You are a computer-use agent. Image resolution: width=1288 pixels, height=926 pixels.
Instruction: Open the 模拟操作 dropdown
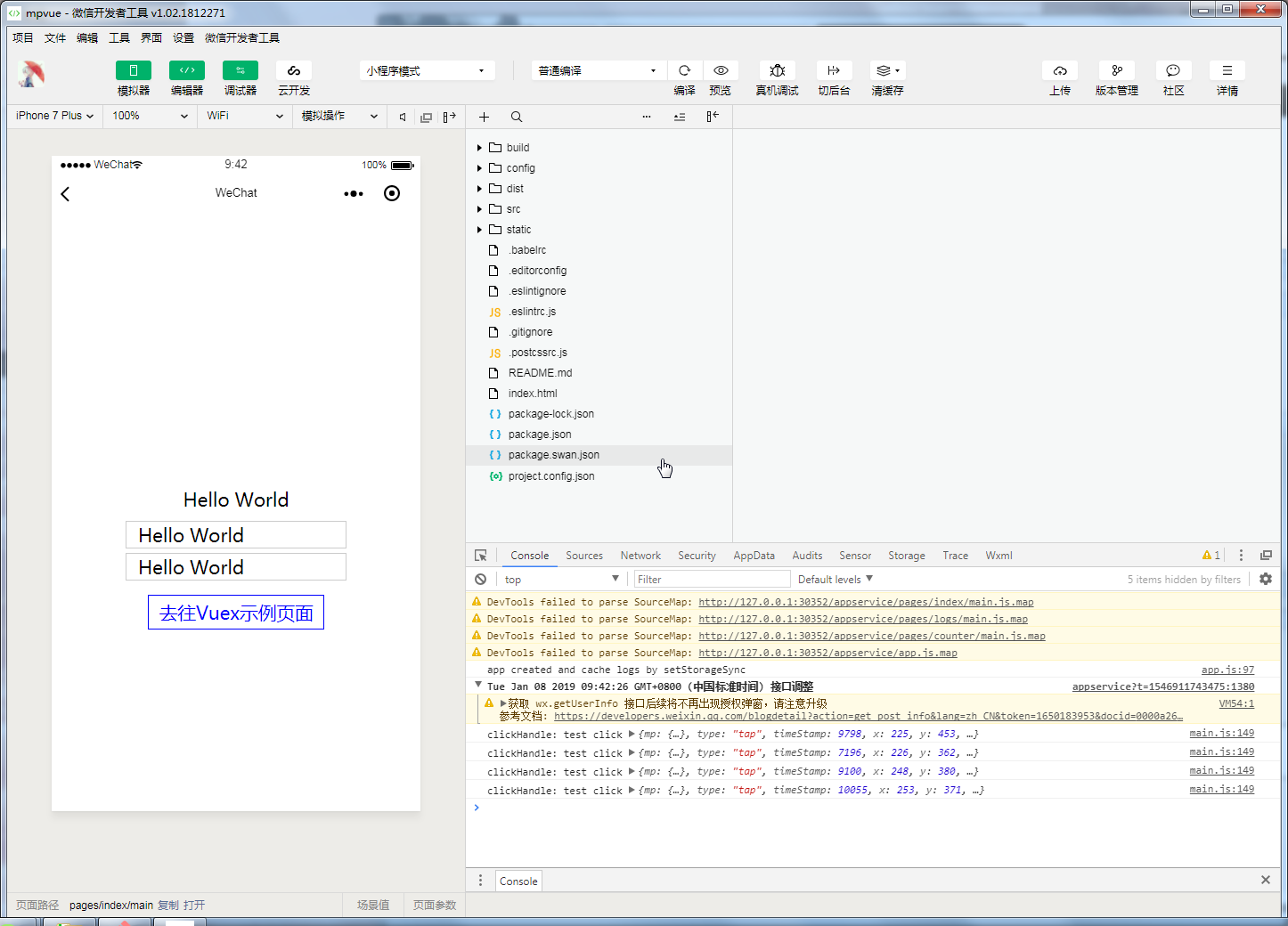[340, 116]
